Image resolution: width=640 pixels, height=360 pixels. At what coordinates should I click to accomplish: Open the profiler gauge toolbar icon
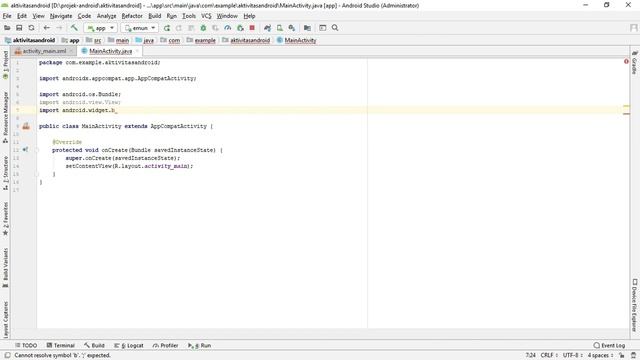pyautogui.click(x=228, y=28)
